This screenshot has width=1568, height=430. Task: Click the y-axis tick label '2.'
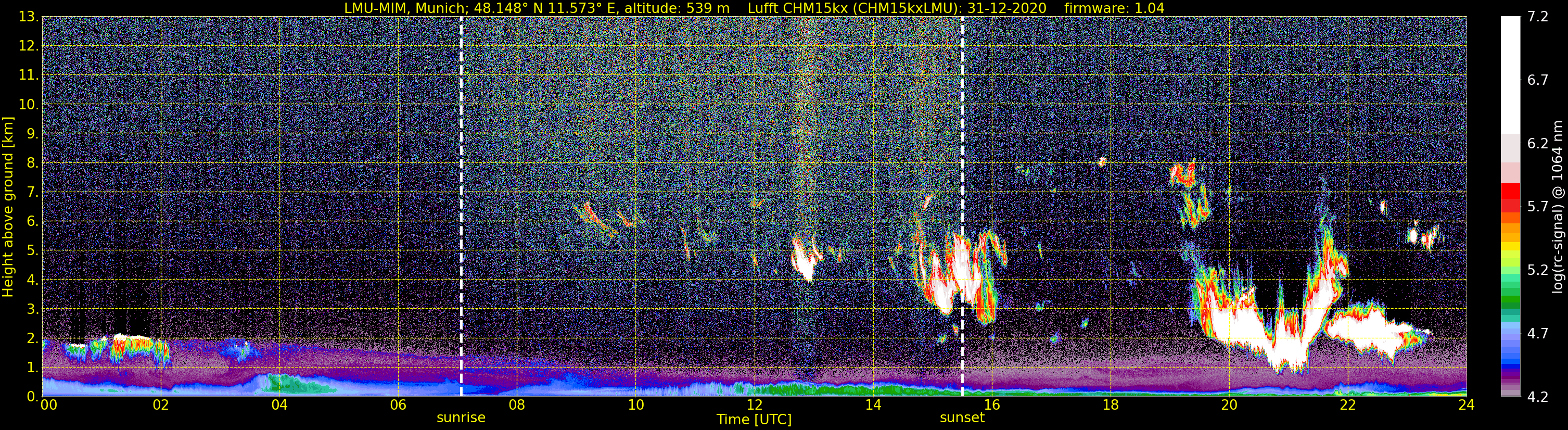point(32,338)
